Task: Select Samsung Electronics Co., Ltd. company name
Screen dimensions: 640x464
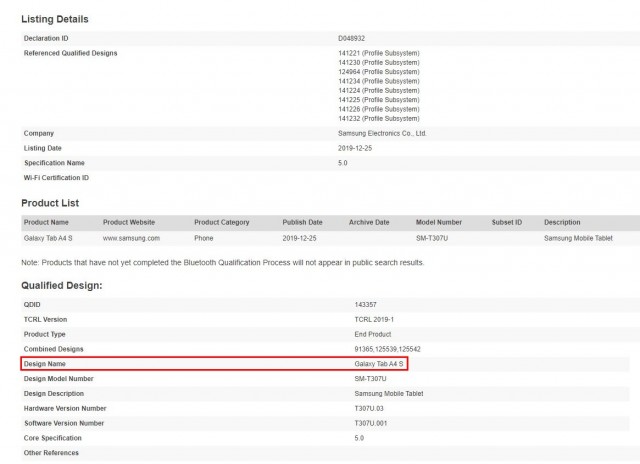Action: point(397,133)
